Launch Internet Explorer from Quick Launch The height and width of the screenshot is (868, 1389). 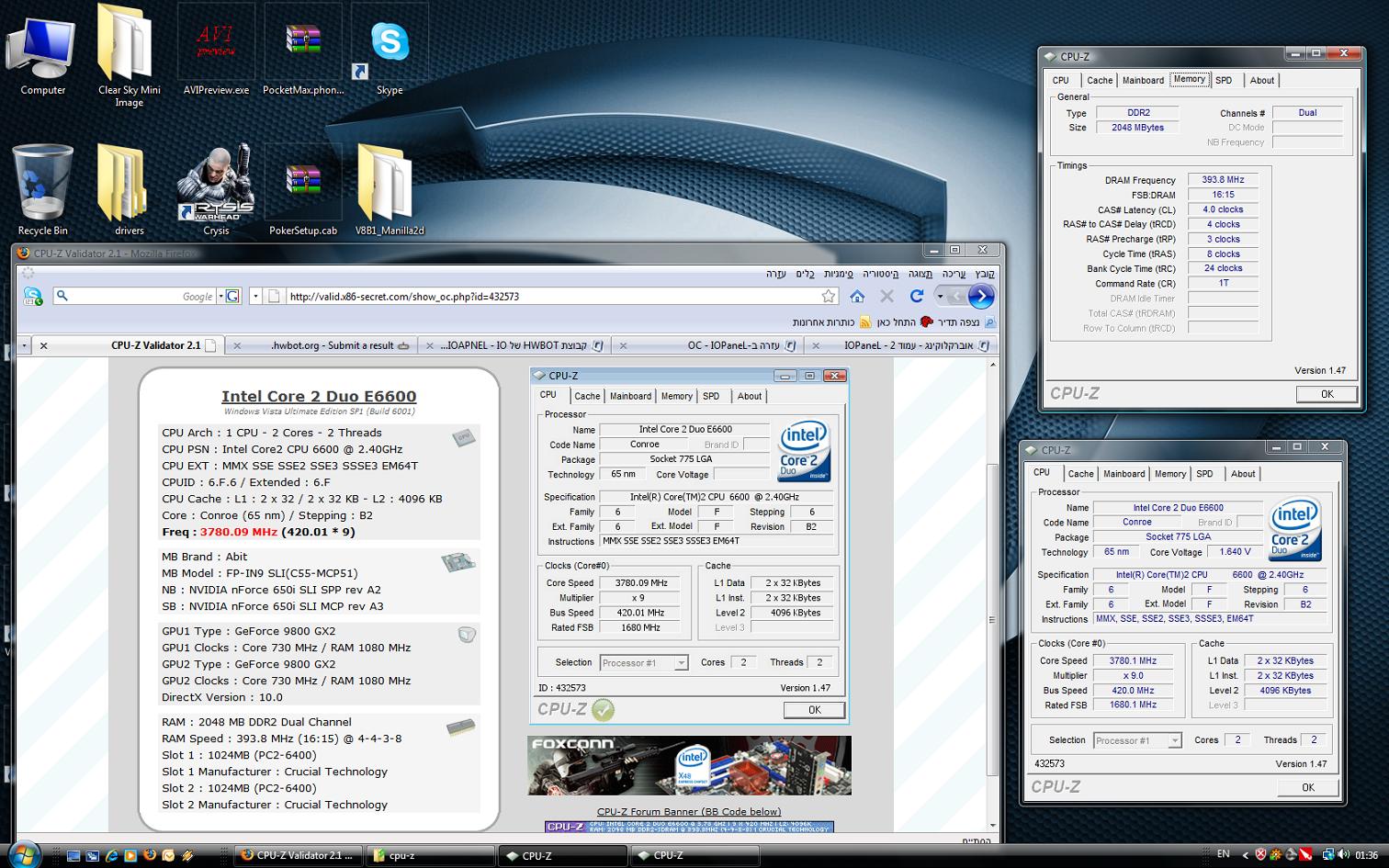pos(111,855)
